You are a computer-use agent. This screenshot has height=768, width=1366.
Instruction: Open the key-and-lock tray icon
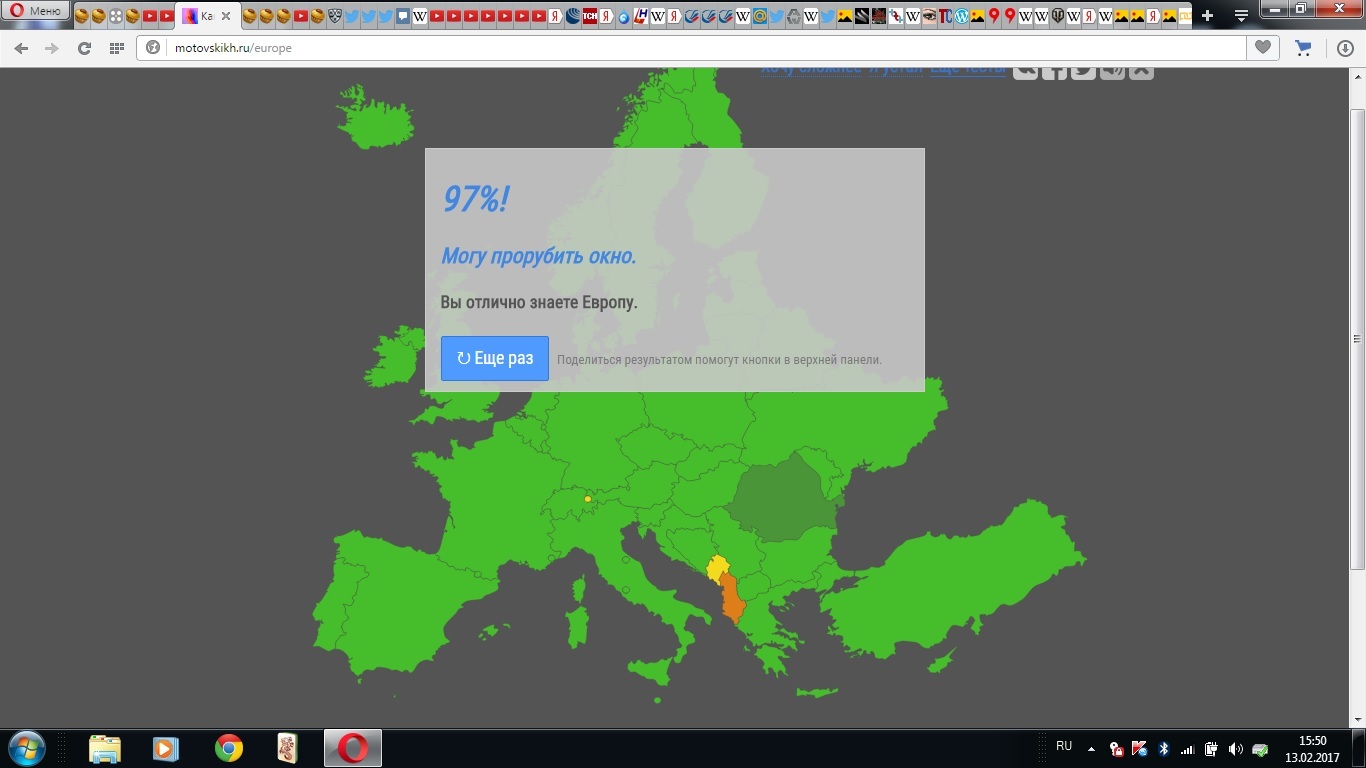[x=1117, y=749]
